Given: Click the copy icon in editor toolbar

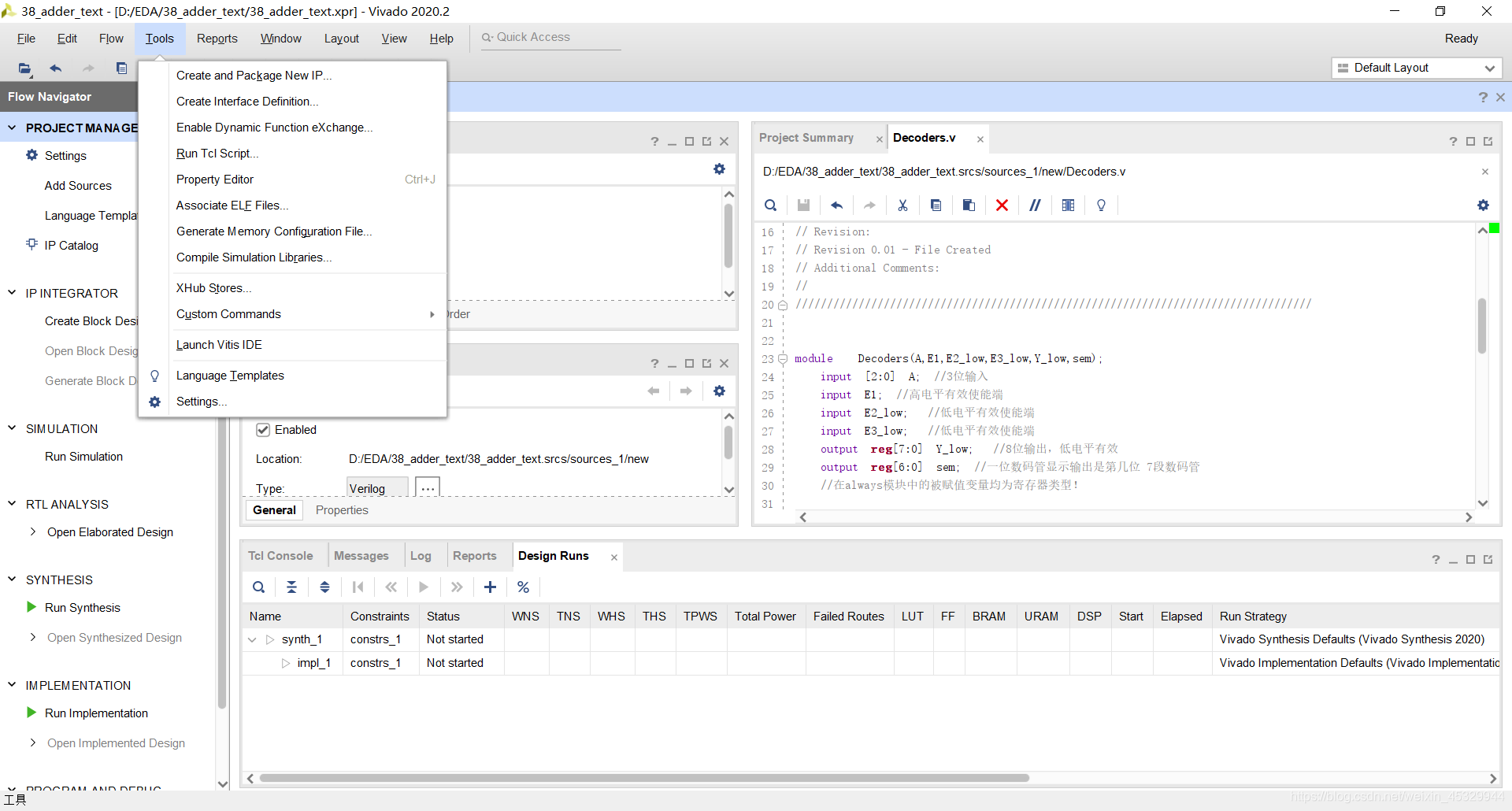Looking at the screenshot, I should 936,206.
